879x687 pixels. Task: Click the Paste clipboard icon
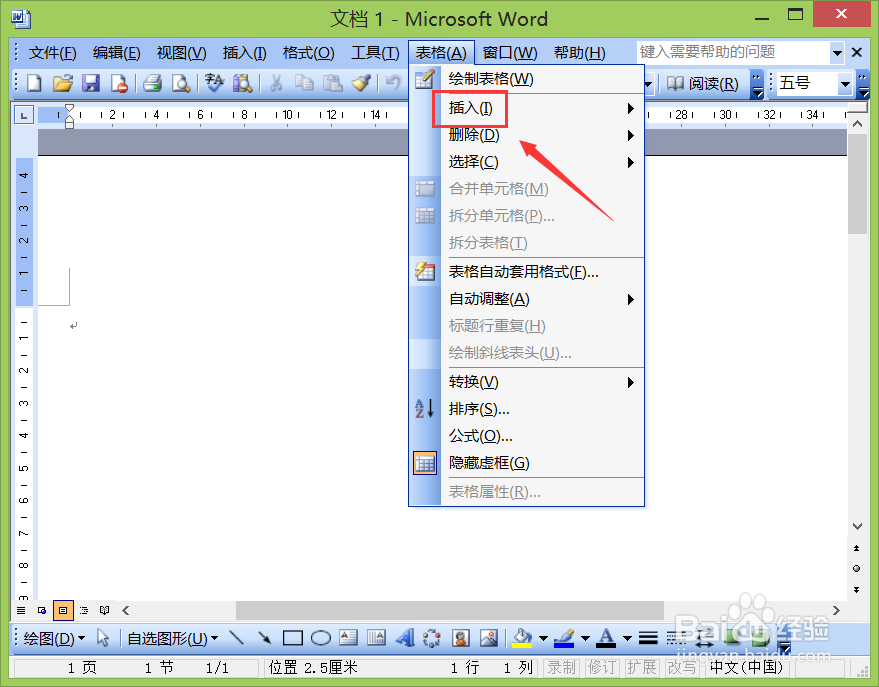[x=332, y=83]
